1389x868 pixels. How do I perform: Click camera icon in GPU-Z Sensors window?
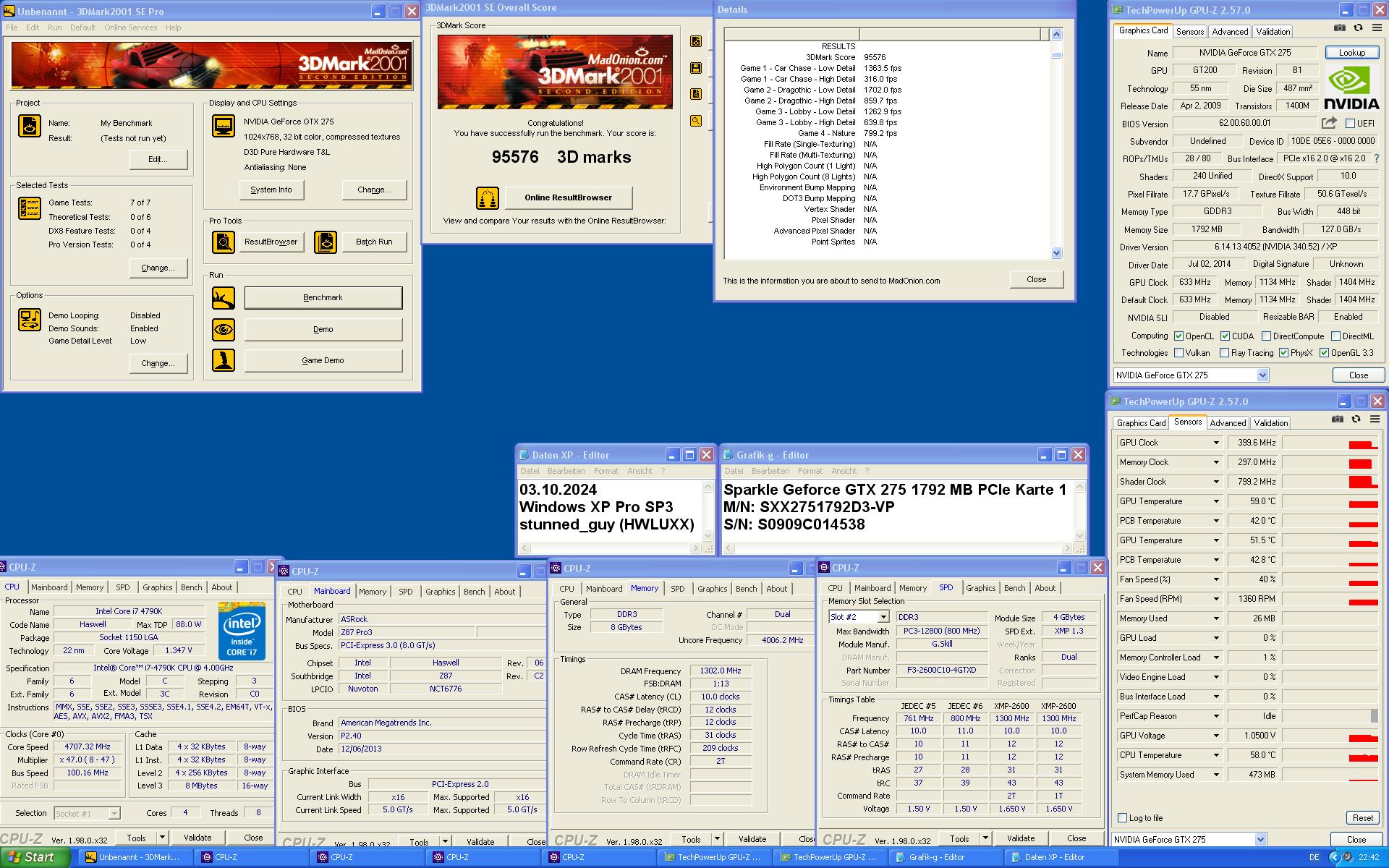[x=1338, y=420]
